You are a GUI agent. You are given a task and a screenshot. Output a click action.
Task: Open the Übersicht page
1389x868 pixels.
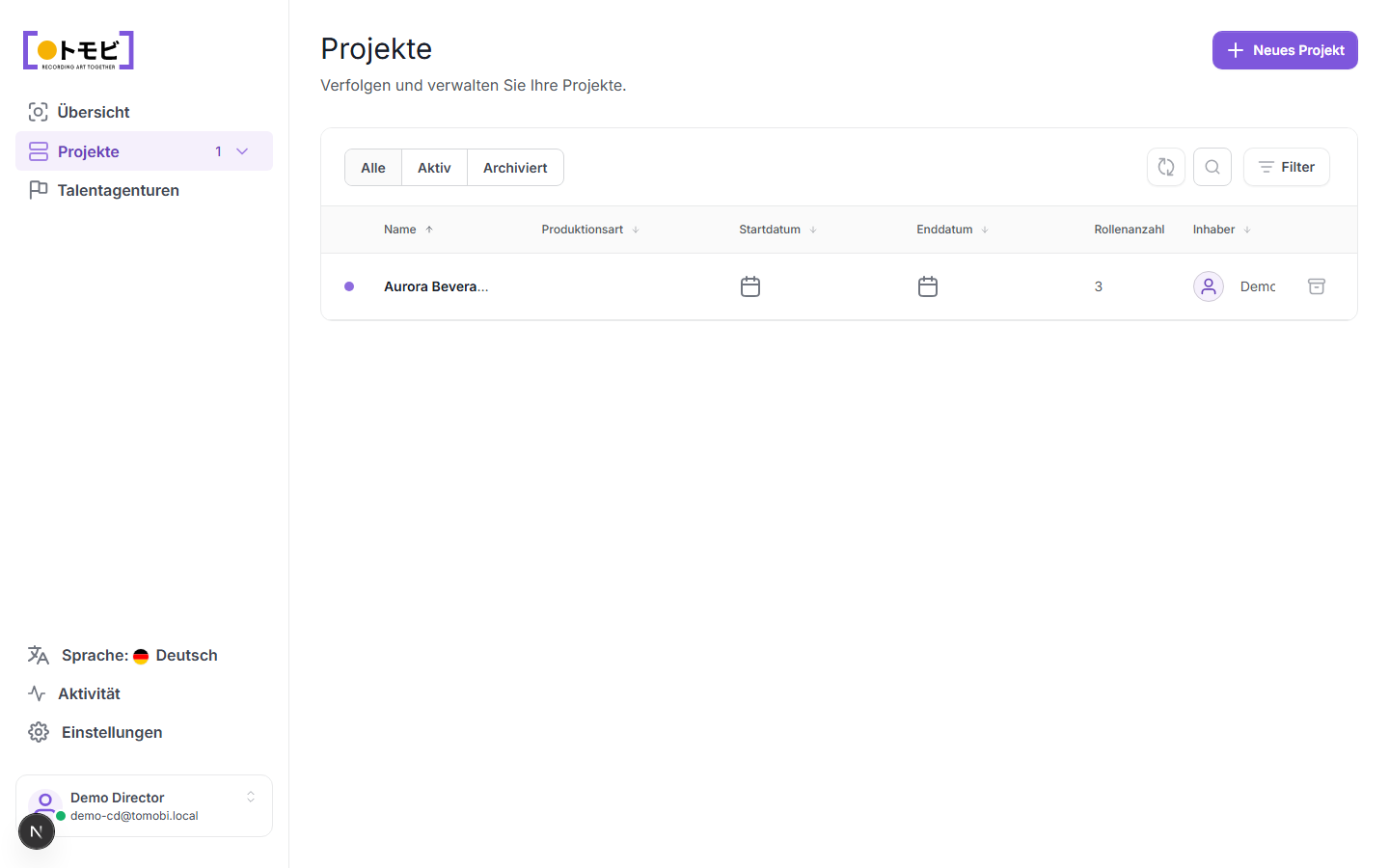144,112
